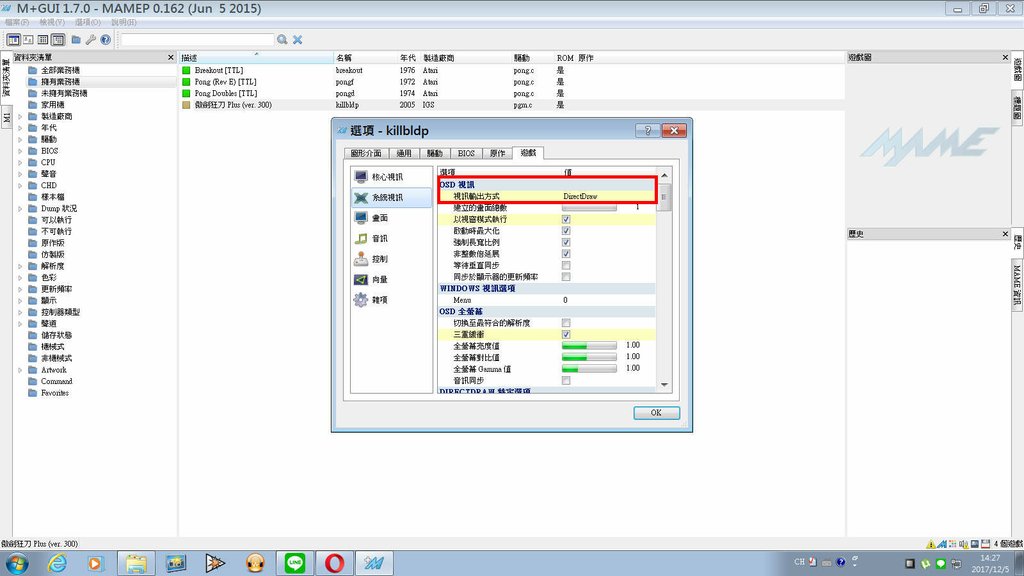The image size is (1024, 576).
Task: Click the M+GUI taskbar button
Action: (x=374, y=562)
